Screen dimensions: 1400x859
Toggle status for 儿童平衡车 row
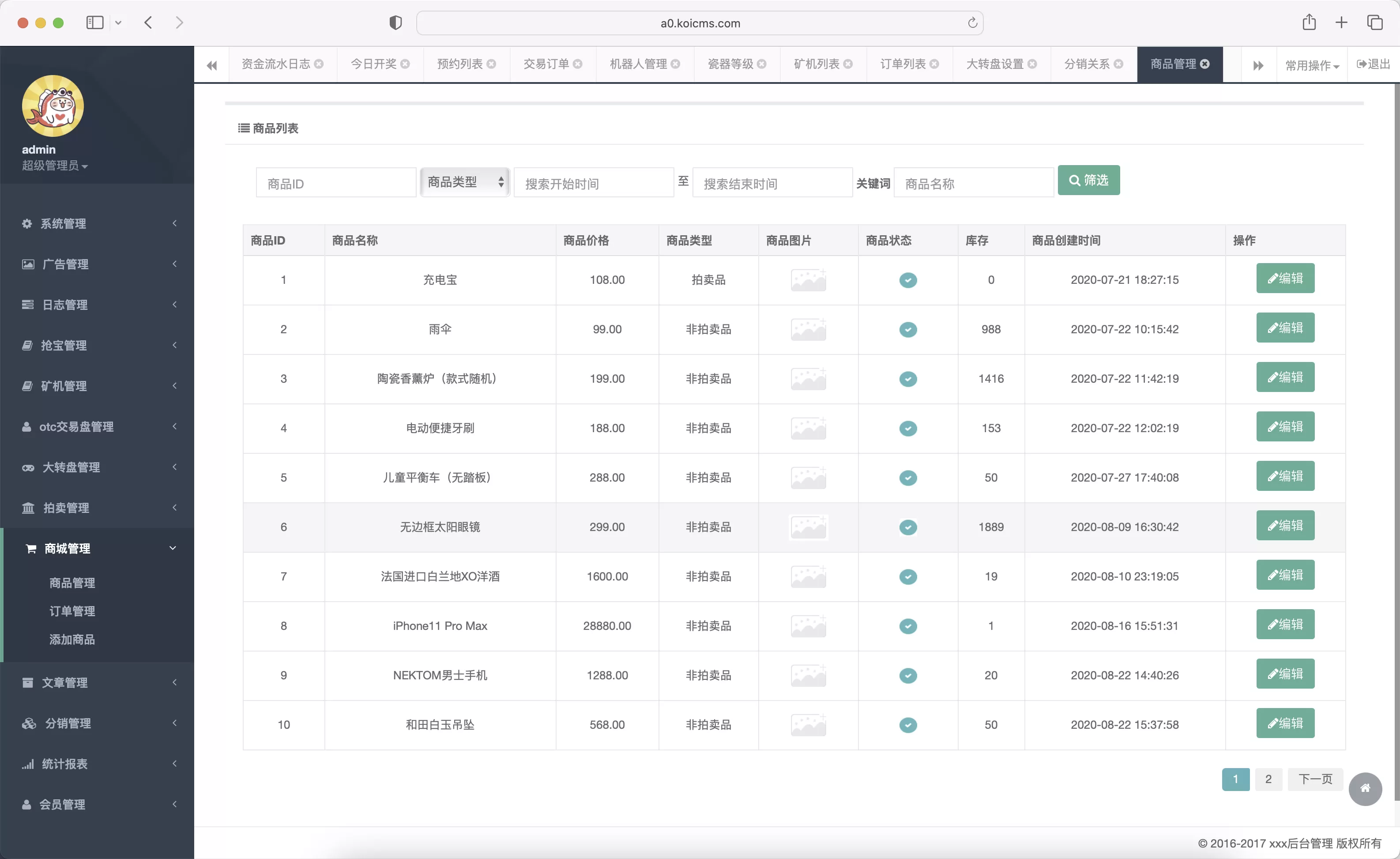[x=908, y=478]
